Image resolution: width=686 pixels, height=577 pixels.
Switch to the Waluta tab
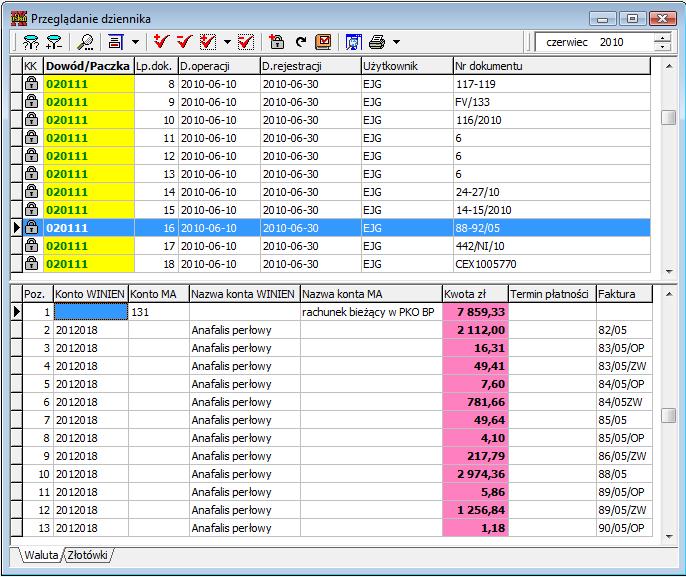[x=40, y=555]
